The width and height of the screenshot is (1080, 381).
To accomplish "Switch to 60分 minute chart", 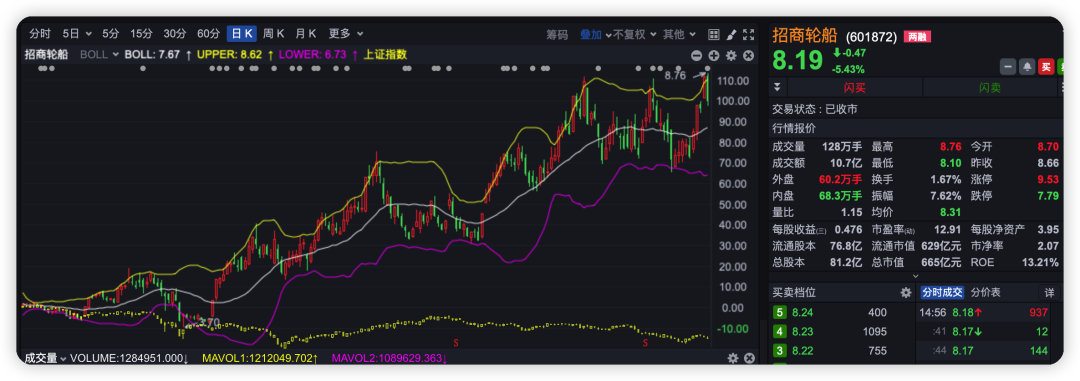I will point(209,34).
